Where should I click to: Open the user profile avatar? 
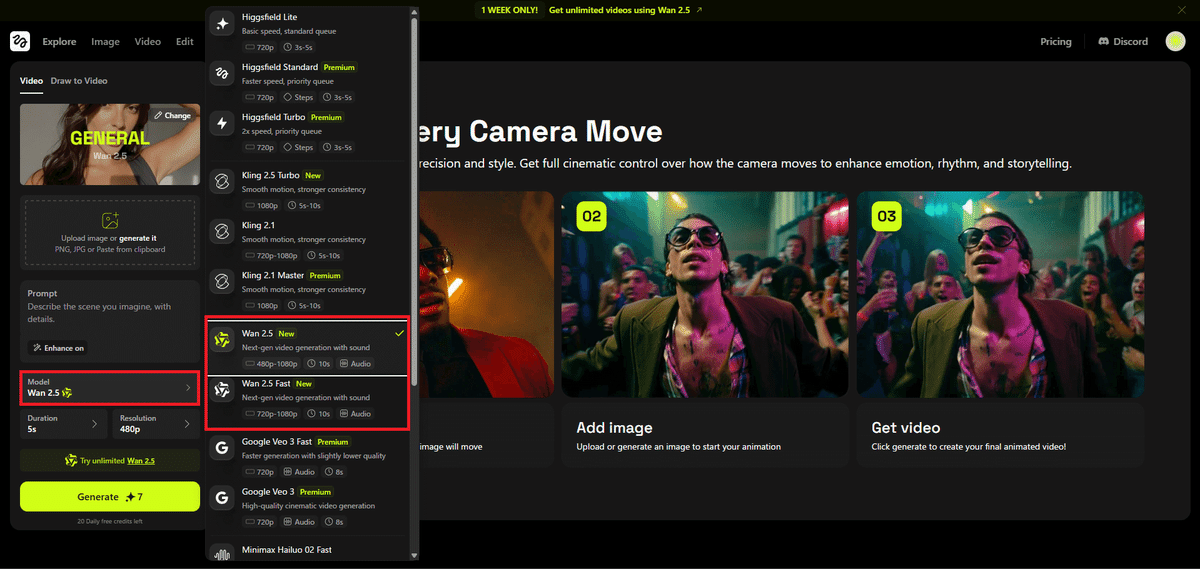[1175, 41]
